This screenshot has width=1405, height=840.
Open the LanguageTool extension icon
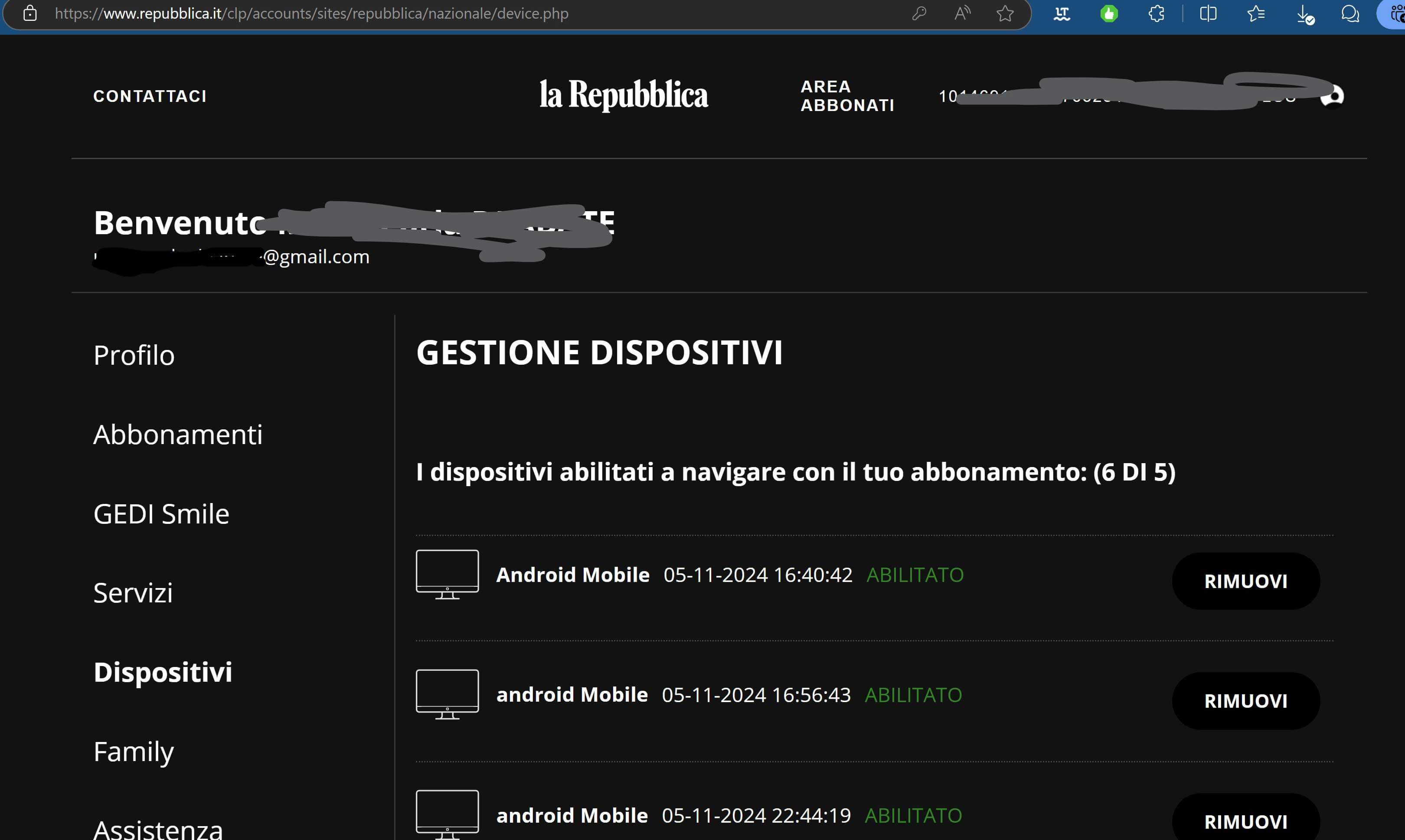pyautogui.click(x=1062, y=13)
